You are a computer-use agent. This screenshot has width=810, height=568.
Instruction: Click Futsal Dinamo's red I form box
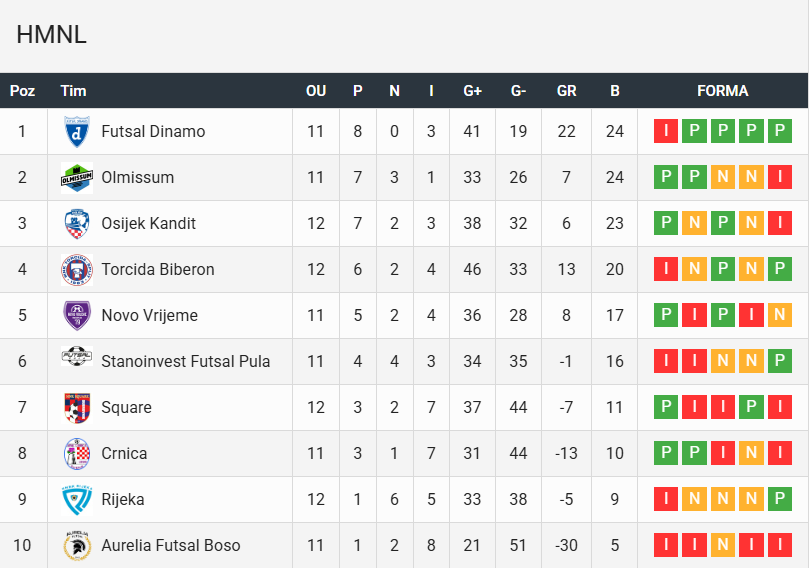pyautogui.click(x=665, y=131)
